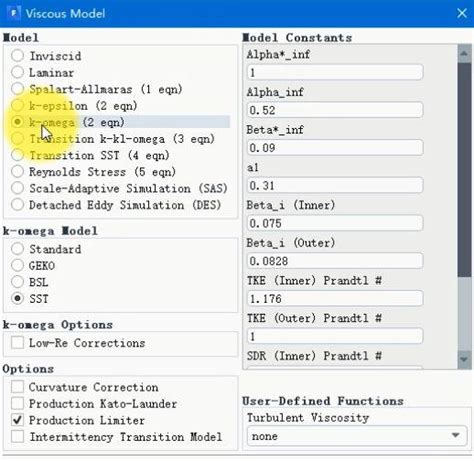This screenshot has width=474, height=461.
Task: Enable Low-Re Corrections checkbox
Action: 17,343
